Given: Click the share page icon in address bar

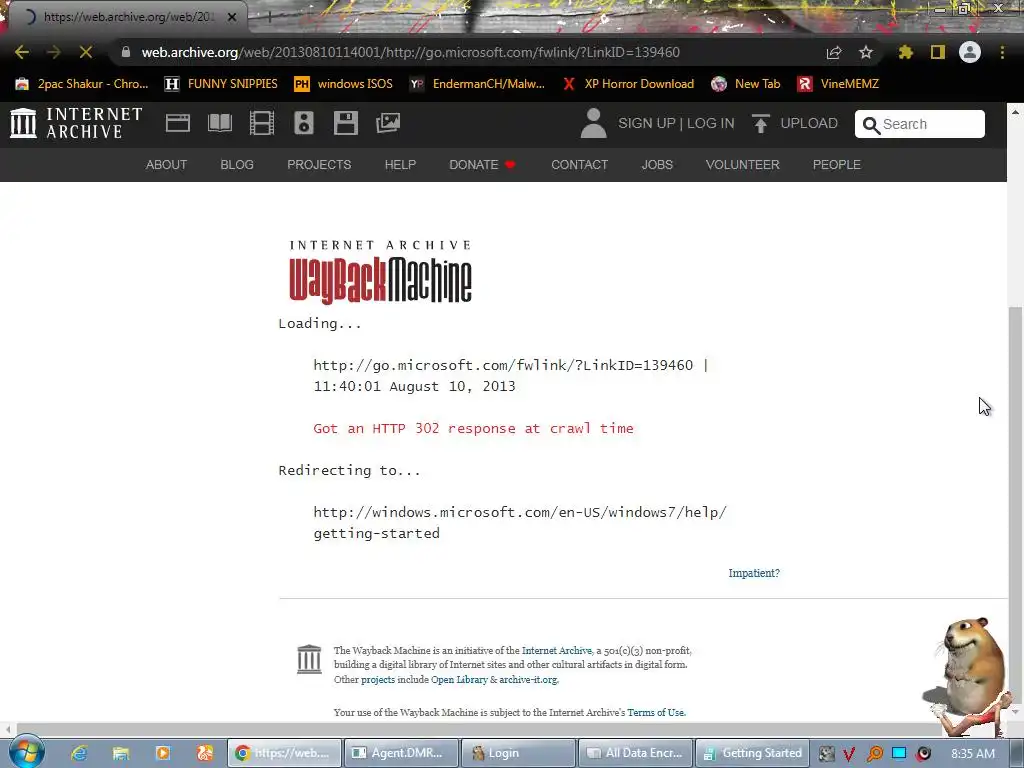Looking at the screenshot, I should coord(834,53).
